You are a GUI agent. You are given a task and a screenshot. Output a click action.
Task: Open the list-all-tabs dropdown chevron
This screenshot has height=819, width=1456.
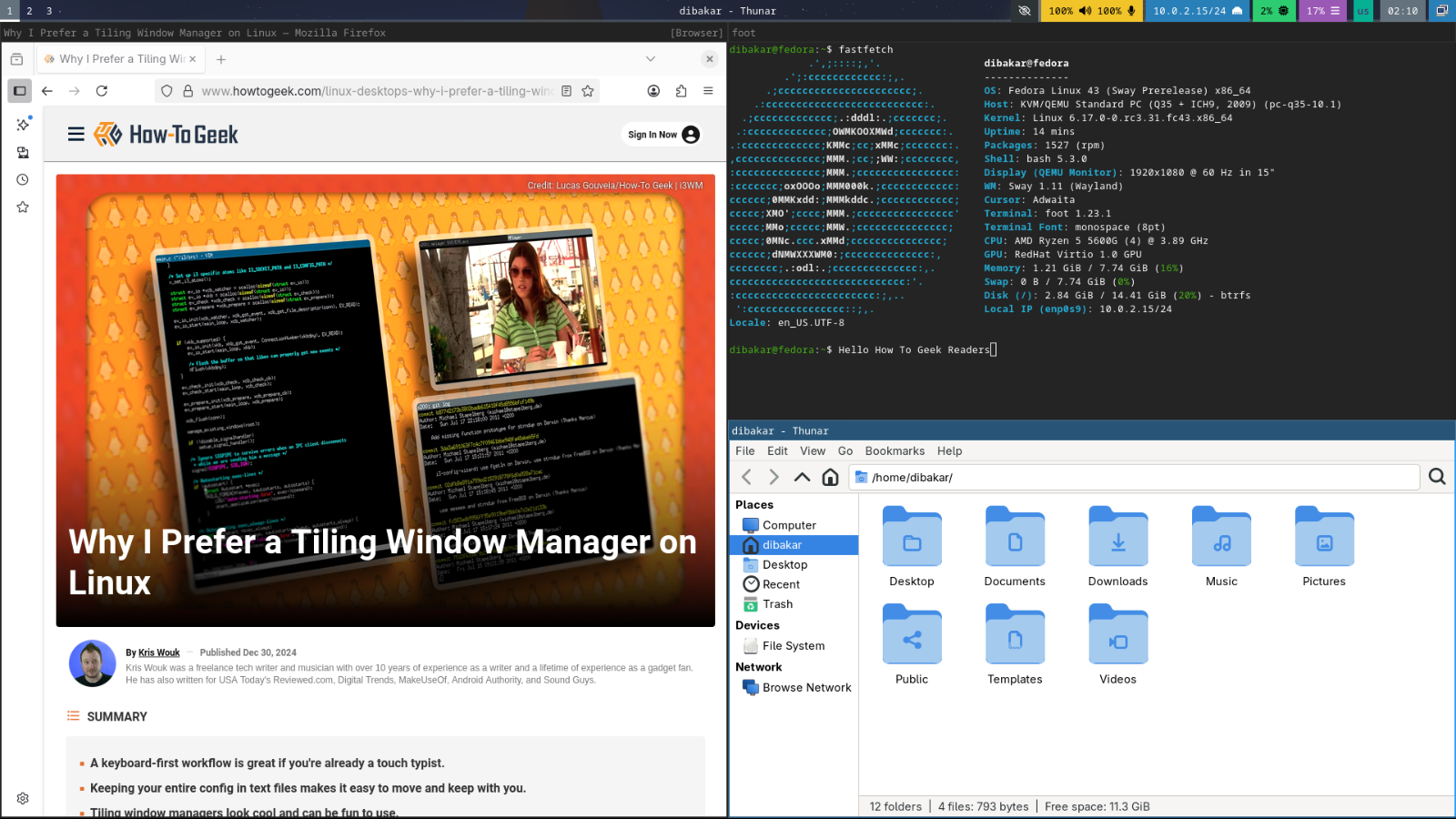[x=650, y=58]
